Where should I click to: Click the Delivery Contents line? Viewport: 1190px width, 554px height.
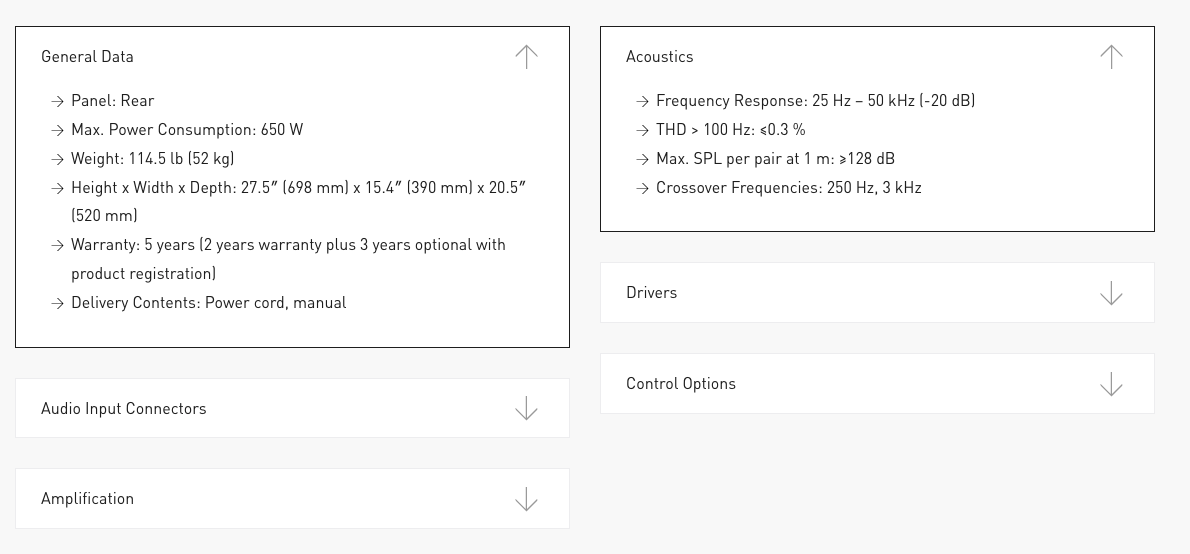(x=208, y=303)
